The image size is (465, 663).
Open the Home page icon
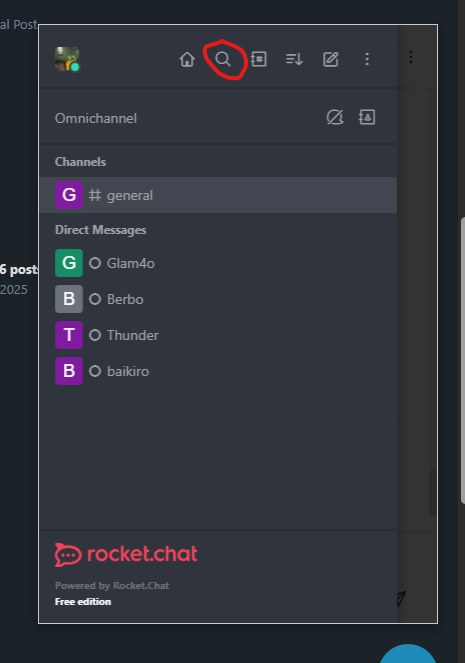(x=187, y=59)
